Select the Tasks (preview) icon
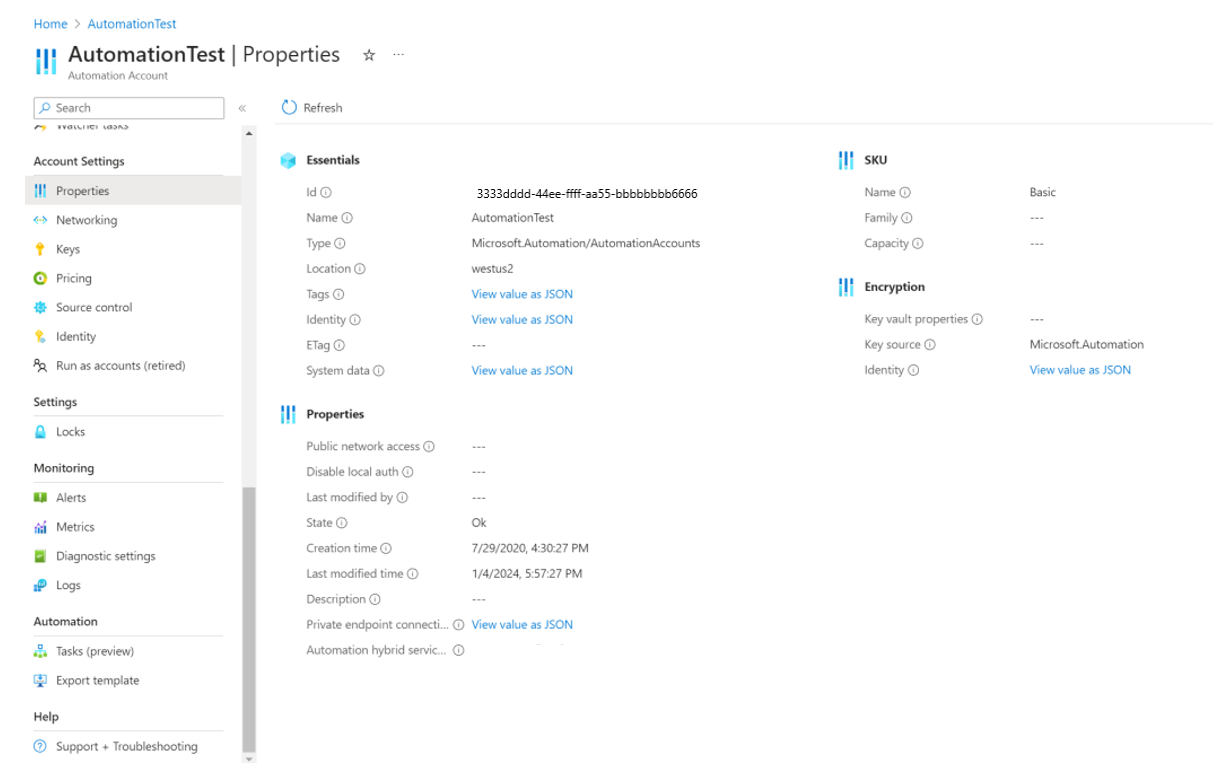 (x=40, y=651)
